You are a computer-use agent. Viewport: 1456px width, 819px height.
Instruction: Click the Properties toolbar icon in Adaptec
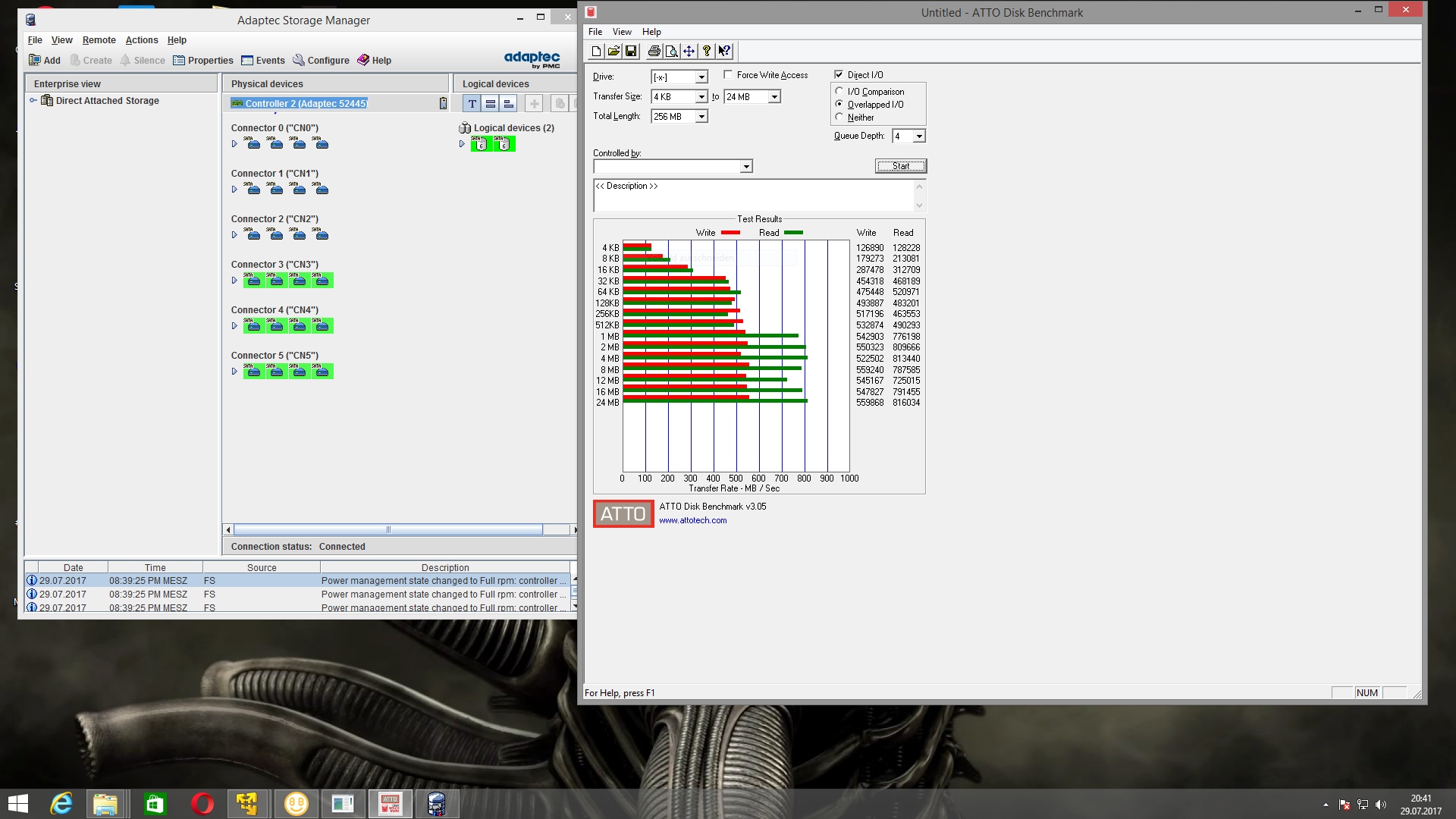pos(202,61)
